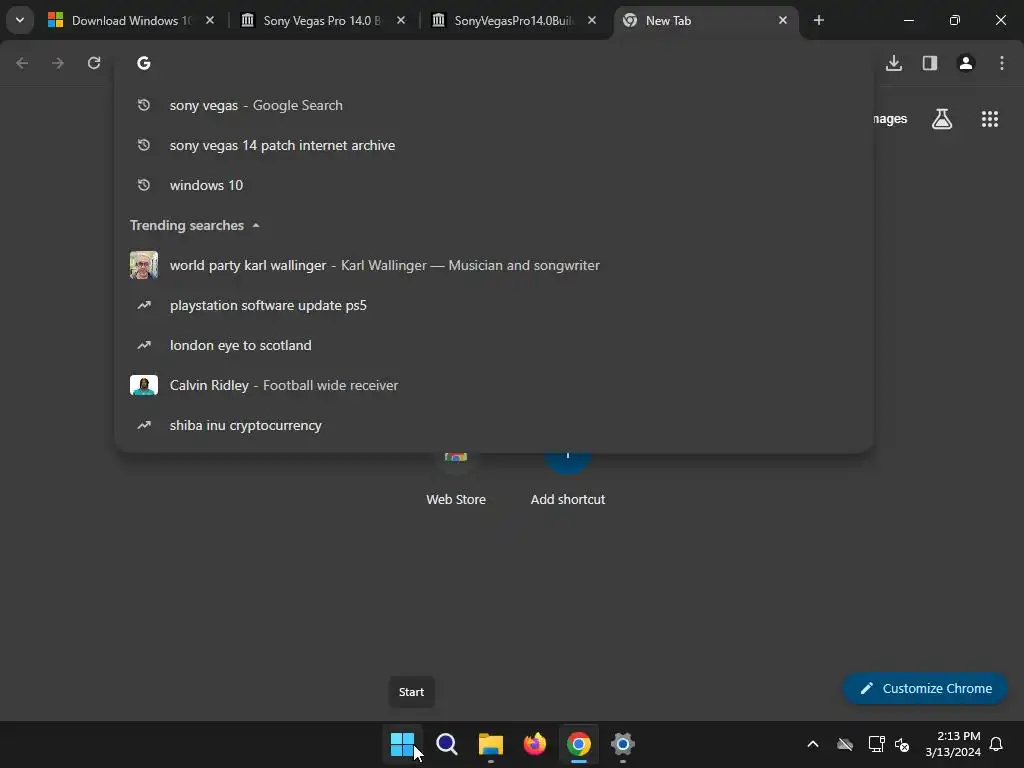Open the tab search dropdown arrow
Viewport: 1024px width, 768px height.
[x=20, y=20]
